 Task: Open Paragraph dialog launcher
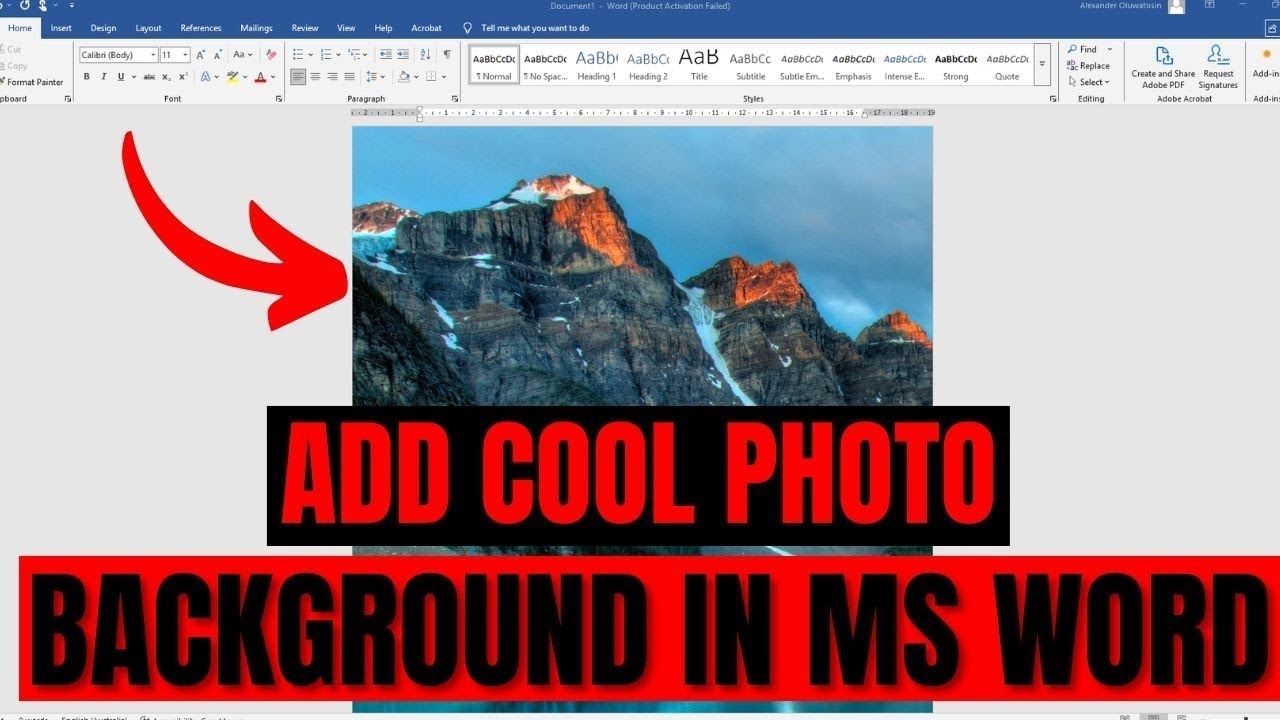coord(455,99)
